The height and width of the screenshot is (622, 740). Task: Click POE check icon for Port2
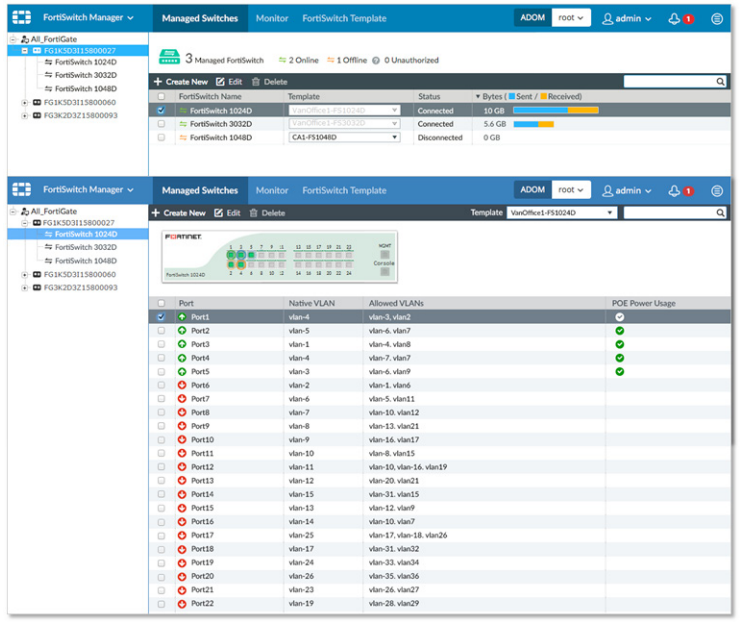pos(620,331)
